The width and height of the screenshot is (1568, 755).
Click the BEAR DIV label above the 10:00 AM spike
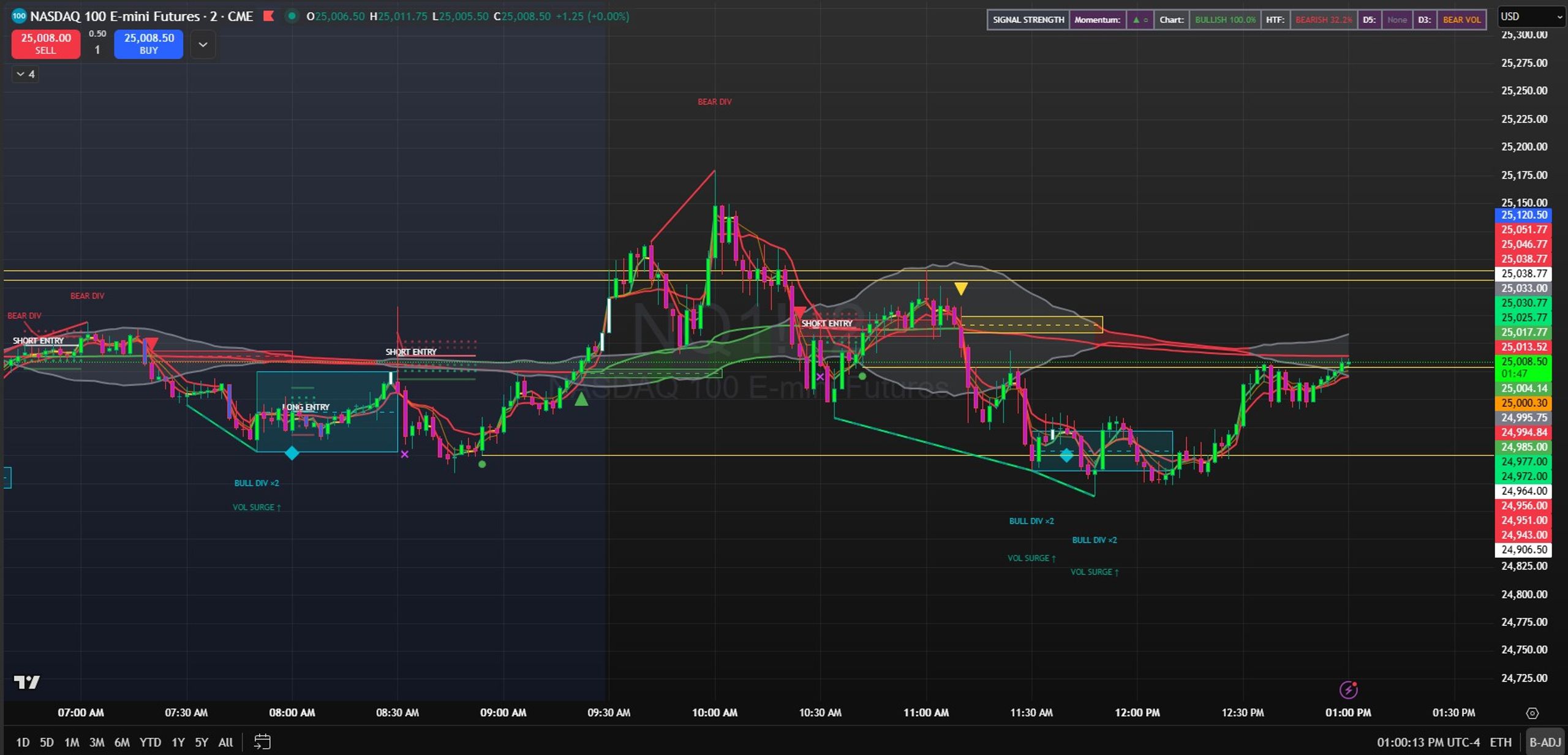pyautogui.click(x=714, y=102)
